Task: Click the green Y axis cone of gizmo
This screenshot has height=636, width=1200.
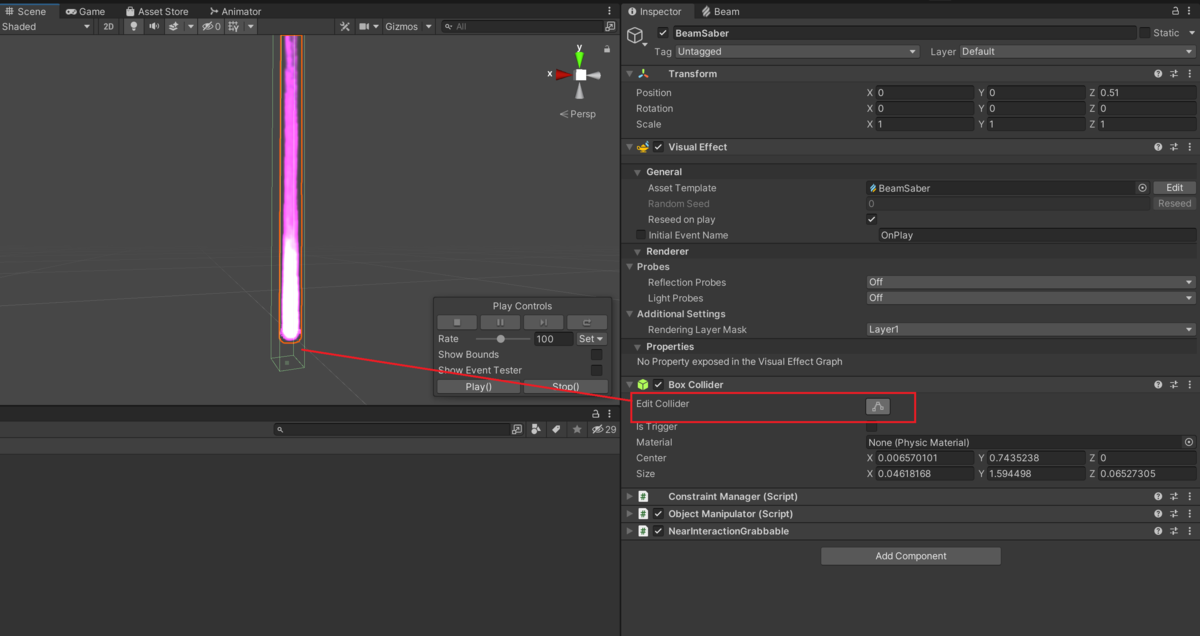Action: click(x=579, y=59)
